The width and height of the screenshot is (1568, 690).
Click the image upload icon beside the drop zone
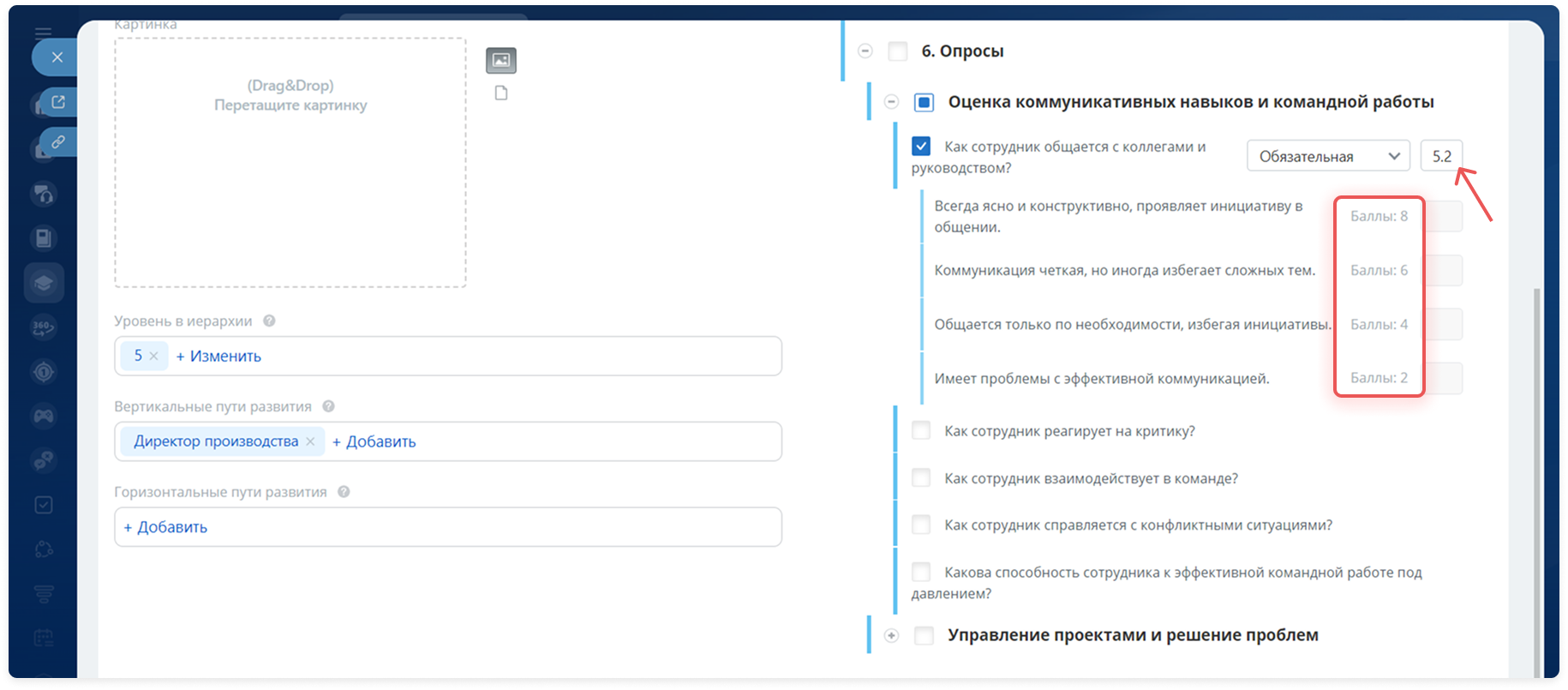click(x=501, y=60)
